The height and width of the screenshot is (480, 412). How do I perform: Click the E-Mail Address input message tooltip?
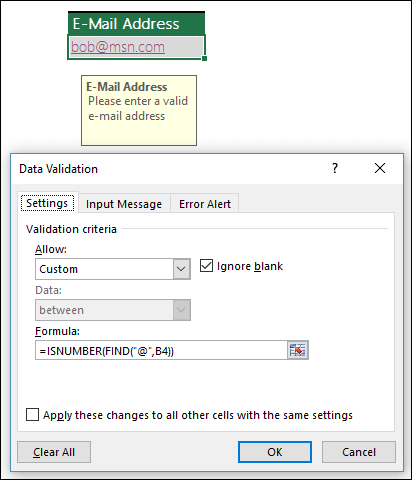coord(139,110)
